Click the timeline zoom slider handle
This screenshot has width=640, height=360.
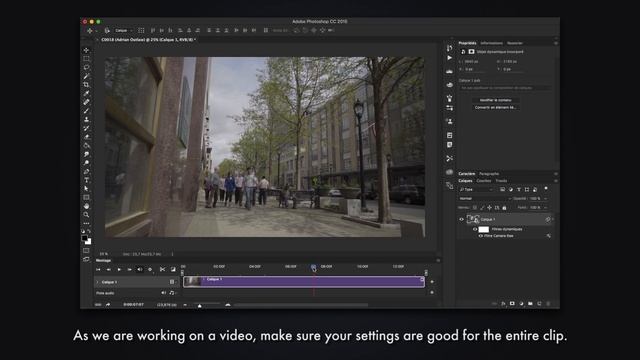pos(200,305)
